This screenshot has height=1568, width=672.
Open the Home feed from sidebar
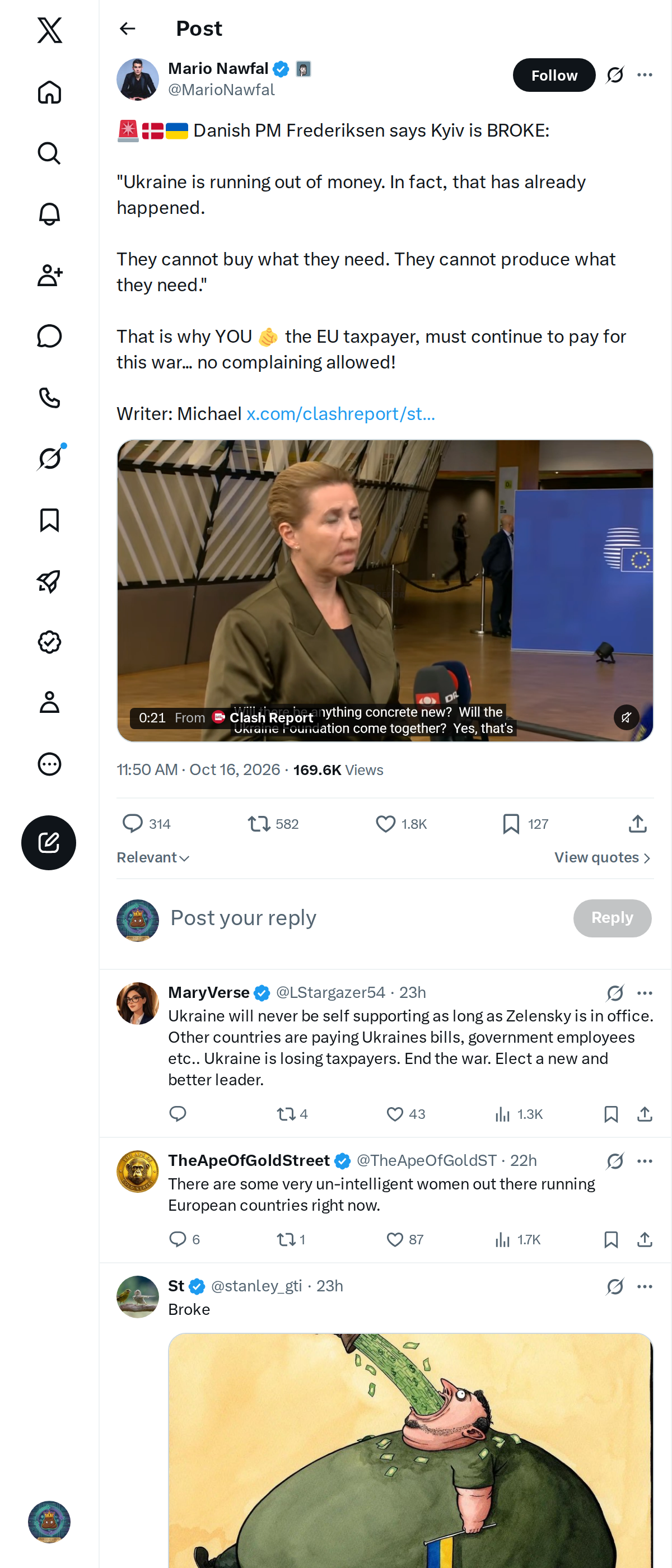click(x=49, y=92)
